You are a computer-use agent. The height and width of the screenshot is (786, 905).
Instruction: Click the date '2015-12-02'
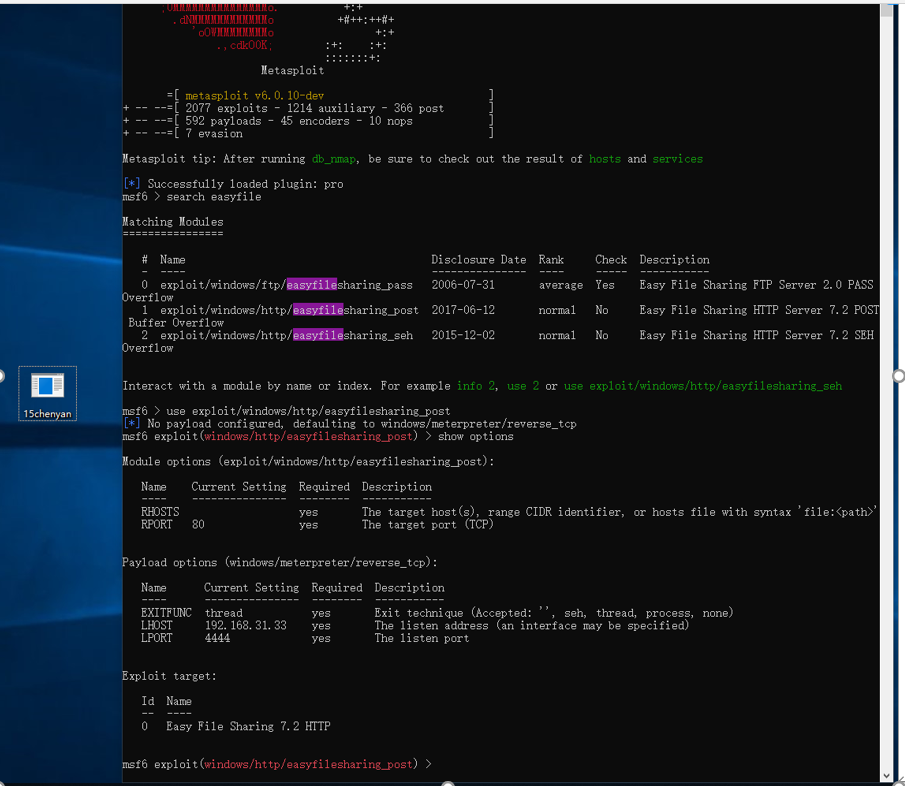click(463, 335)
